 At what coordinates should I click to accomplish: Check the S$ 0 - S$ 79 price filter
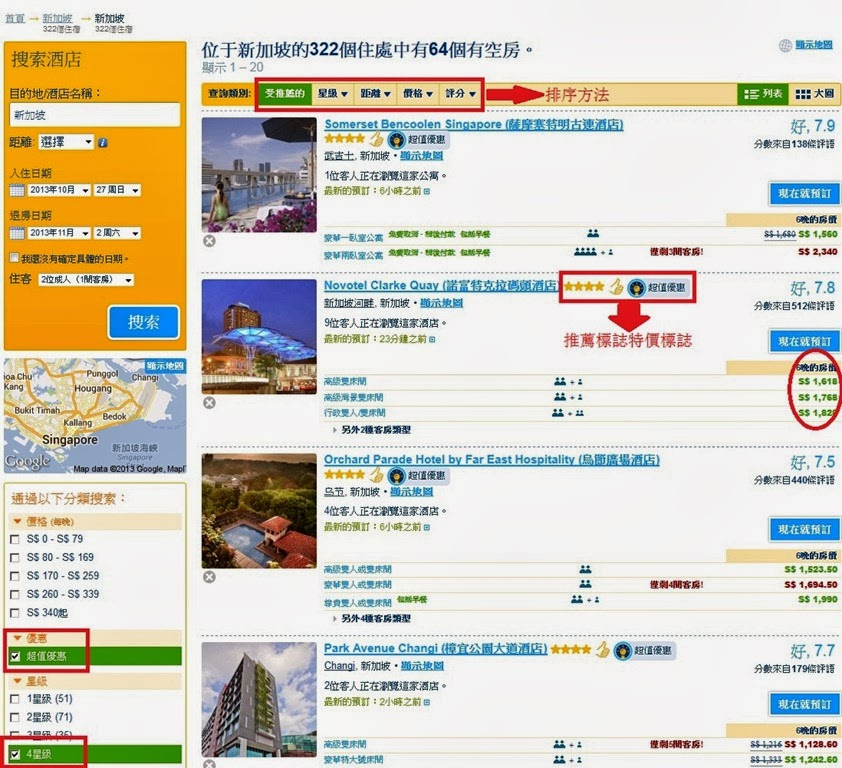(15, 539)
